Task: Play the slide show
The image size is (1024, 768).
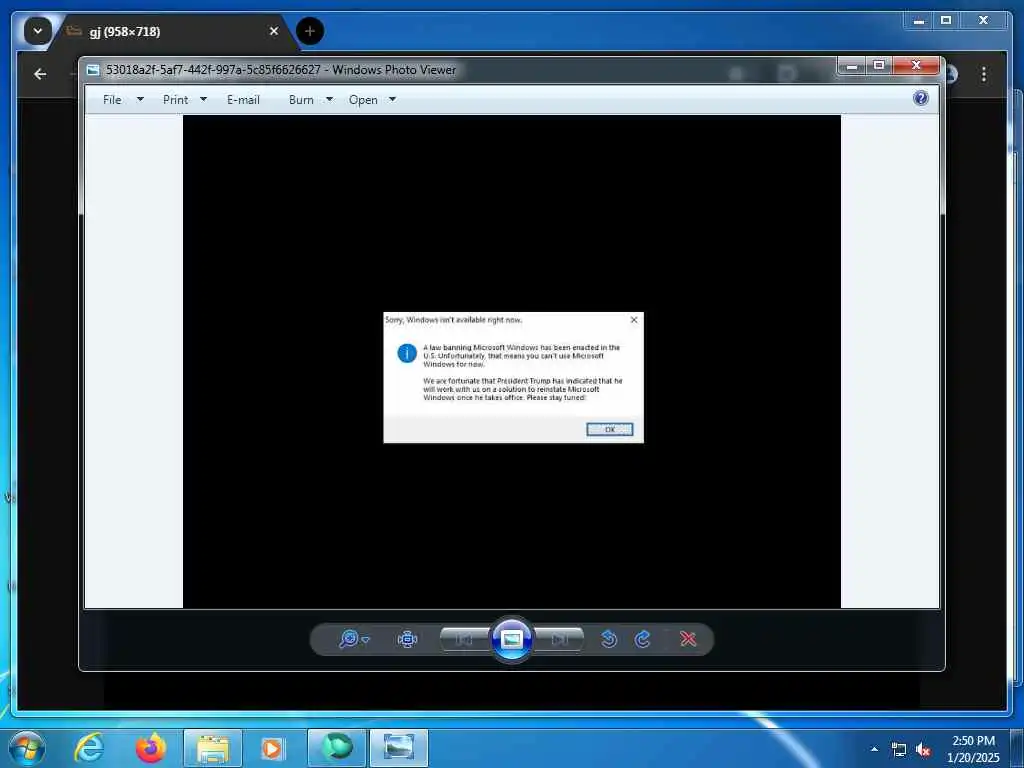Action: point(512,639)
